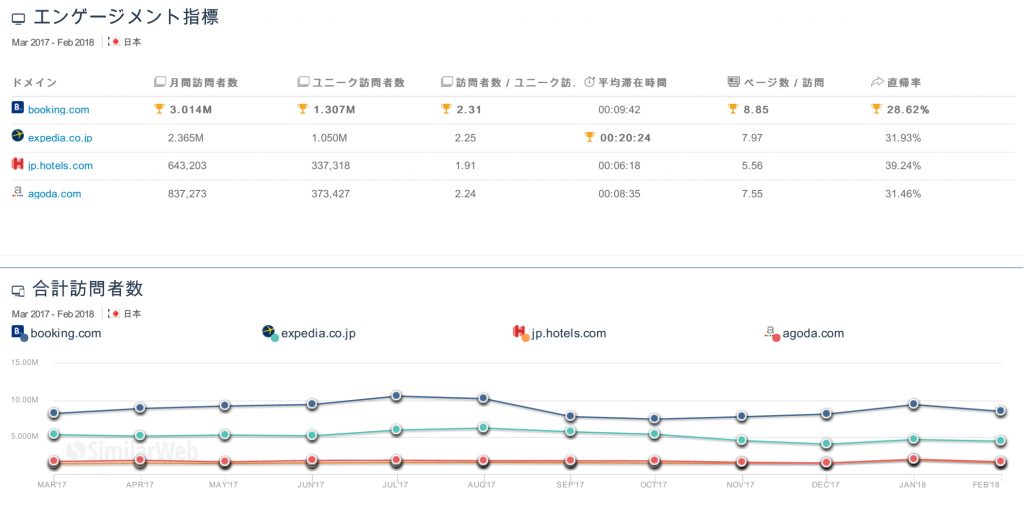Sort table by 月間訪問者数 column
The width and height of the screenshot is (1024, 520).
203,82
